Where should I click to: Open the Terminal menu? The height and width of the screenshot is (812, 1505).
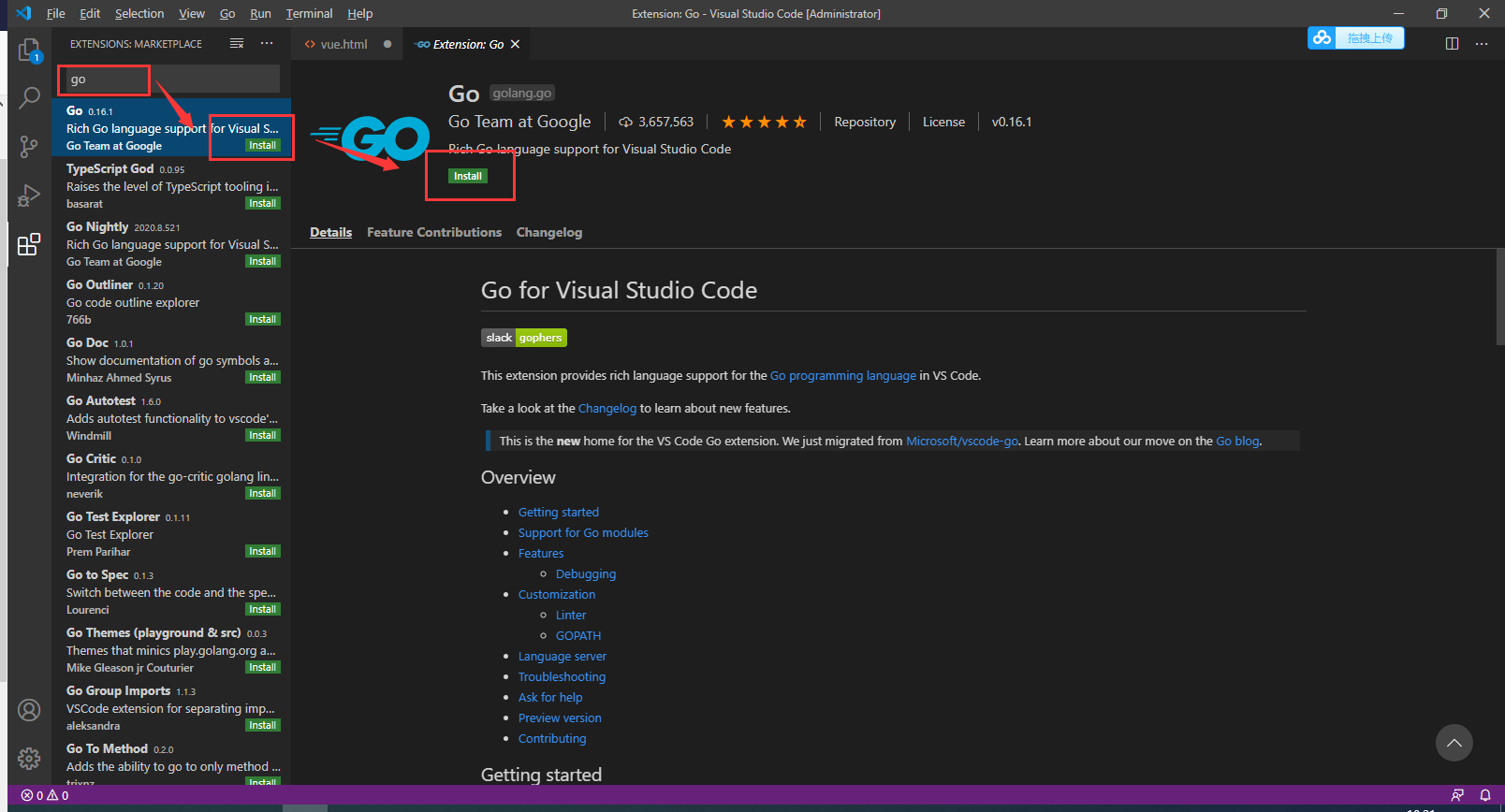[x=309, y=13]
